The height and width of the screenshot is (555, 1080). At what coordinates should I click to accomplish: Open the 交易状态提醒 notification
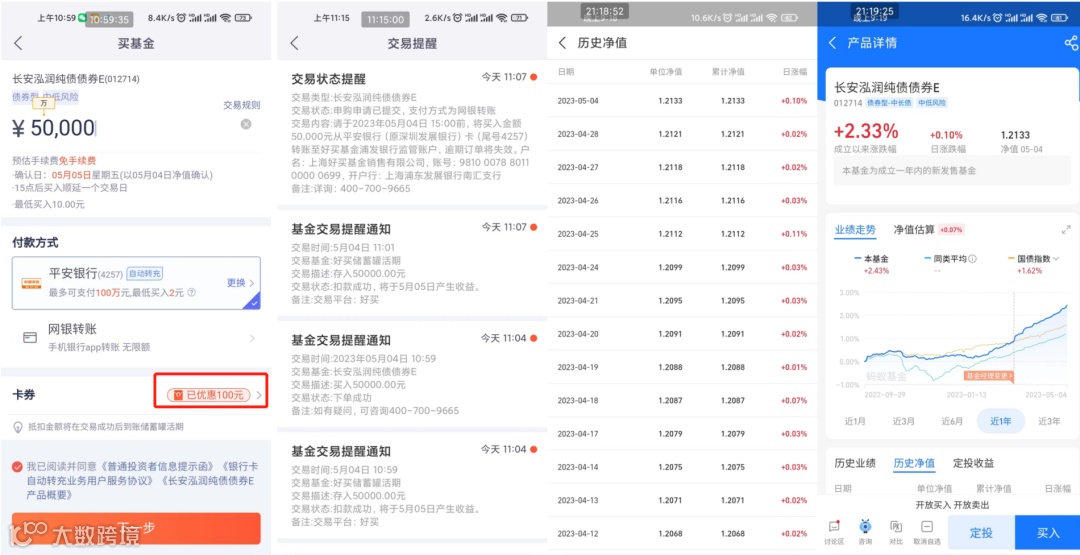[412, 132]
